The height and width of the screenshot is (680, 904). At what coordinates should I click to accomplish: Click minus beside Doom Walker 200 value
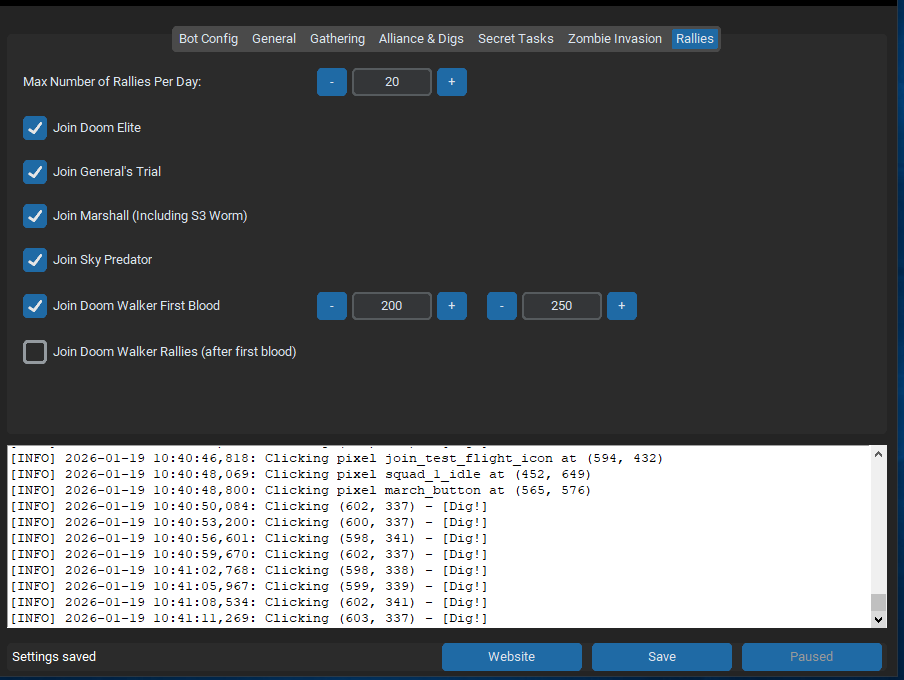tap(332, 306)
